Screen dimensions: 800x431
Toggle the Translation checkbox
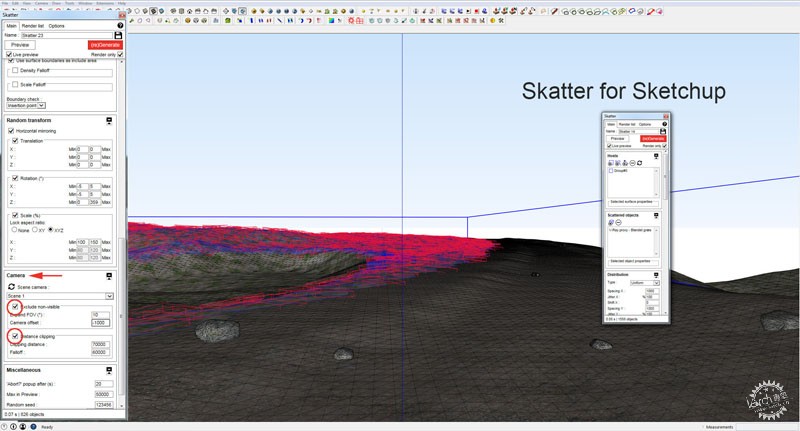[x=15, y=140]
